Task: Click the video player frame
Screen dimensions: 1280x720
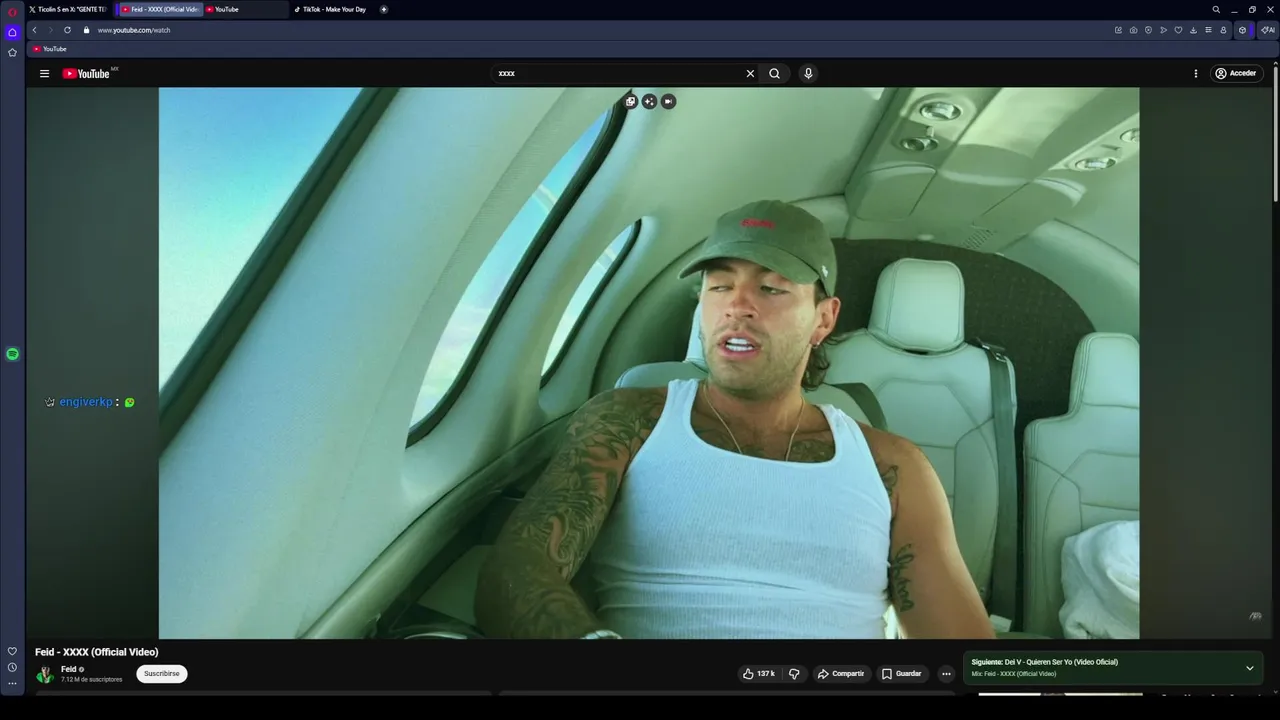Action: point(648,363)
